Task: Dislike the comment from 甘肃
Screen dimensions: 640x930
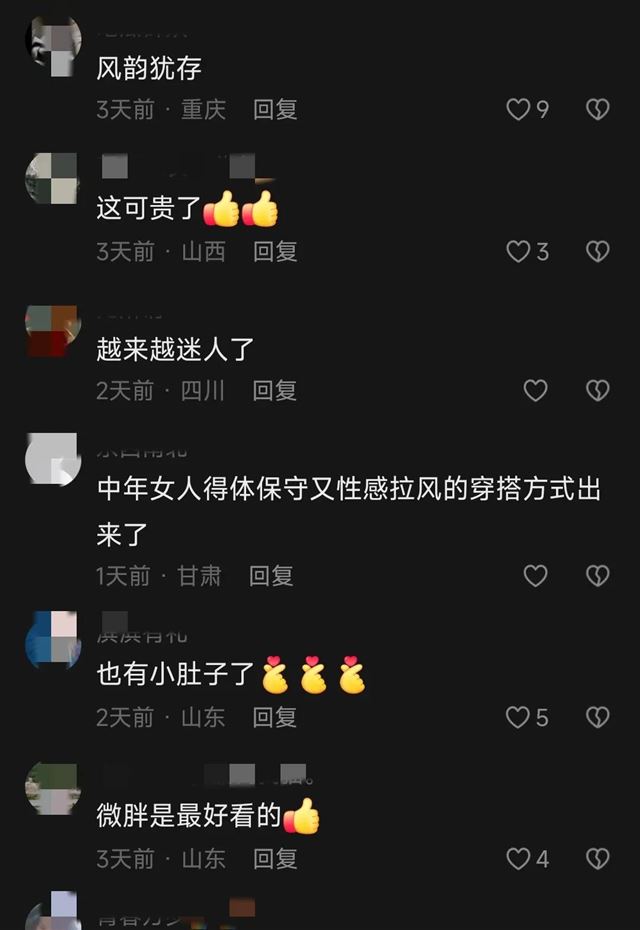Action: [597, 575]
